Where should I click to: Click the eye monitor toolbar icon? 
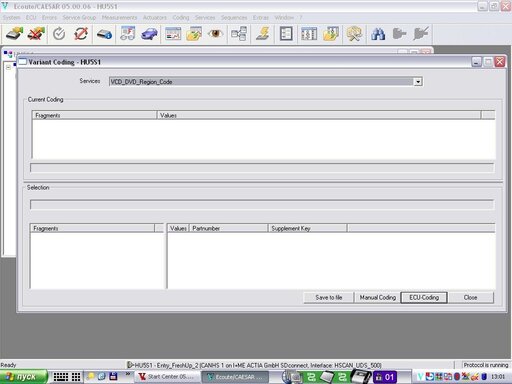215,34
